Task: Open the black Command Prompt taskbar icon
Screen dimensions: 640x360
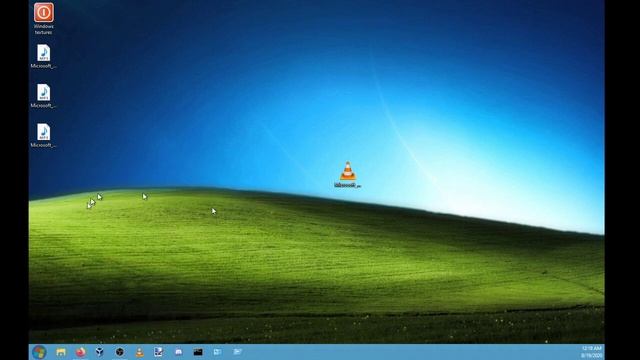Action: [198, 352]
